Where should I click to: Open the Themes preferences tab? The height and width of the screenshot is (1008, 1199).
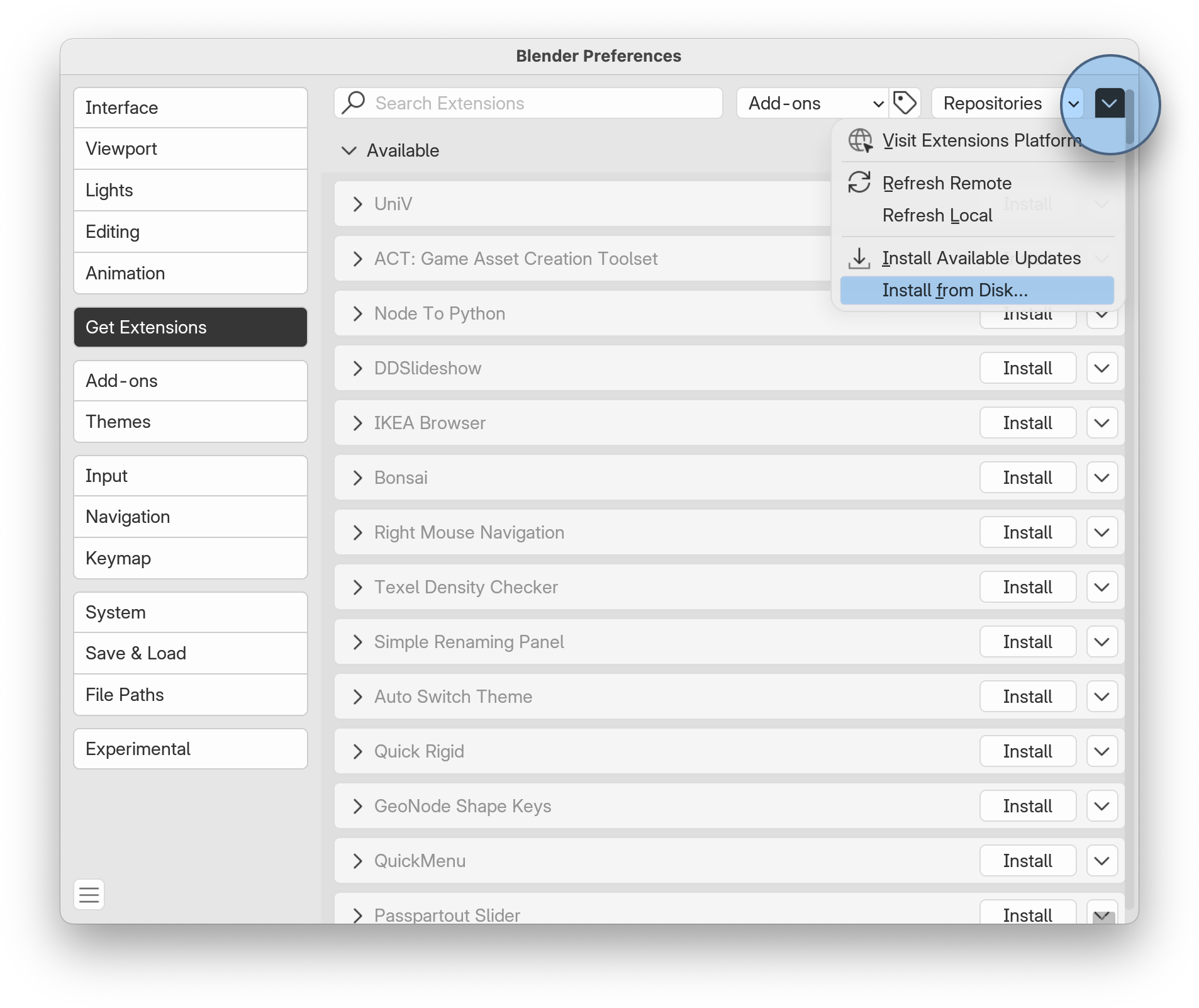pos(191,422)
